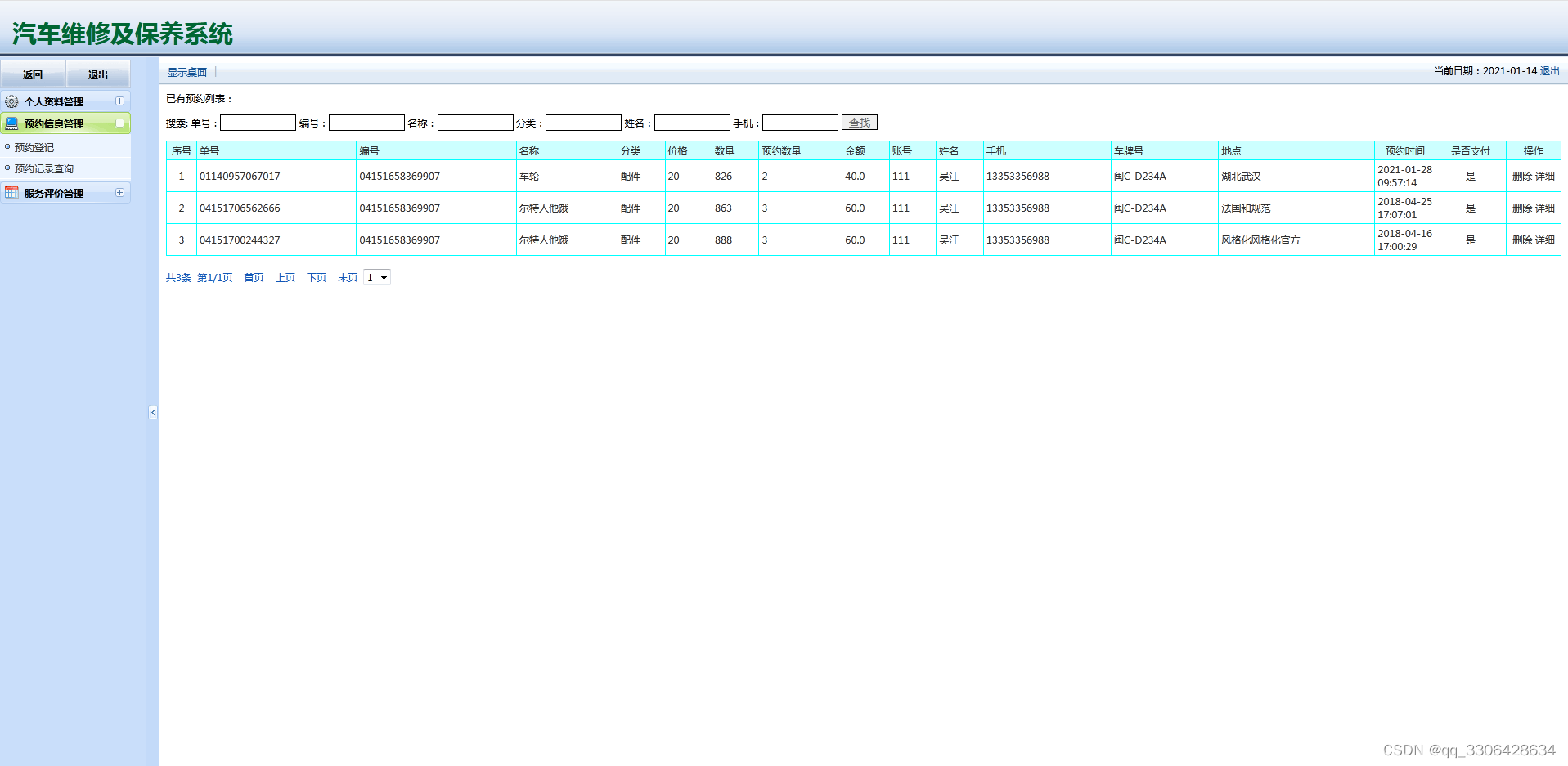Click the 是否支付 column header

(x=1470, y=151)
